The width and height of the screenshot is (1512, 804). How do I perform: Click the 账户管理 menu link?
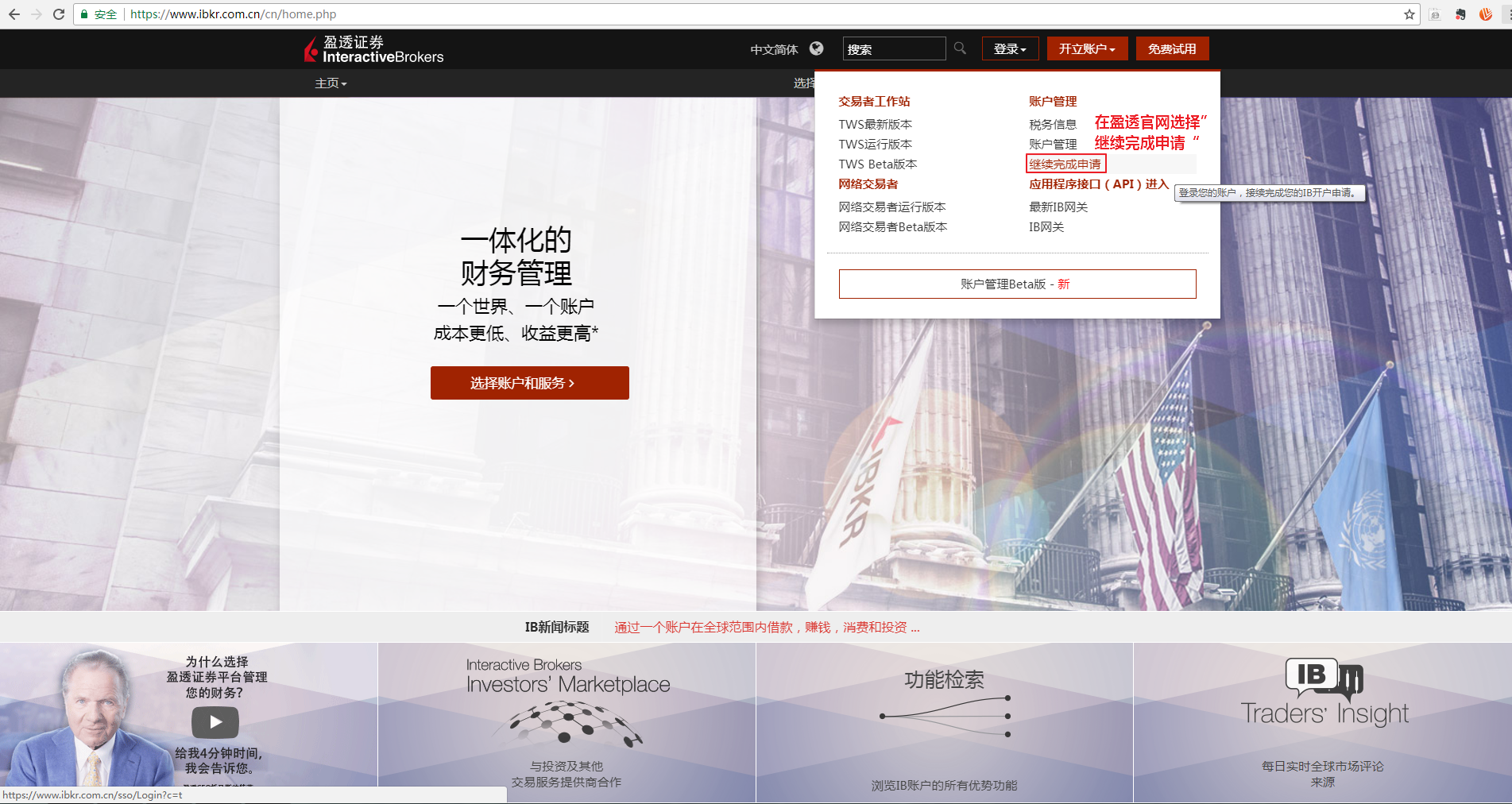point(1053,144)
